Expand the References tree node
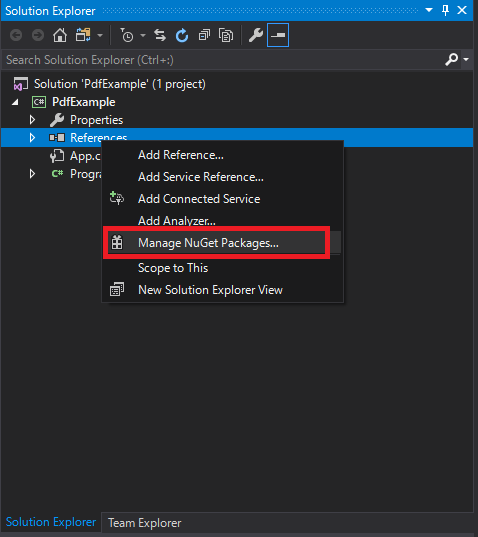Image resolution: width=478 pixels, height=537 pixels. (x=32, y=138)
